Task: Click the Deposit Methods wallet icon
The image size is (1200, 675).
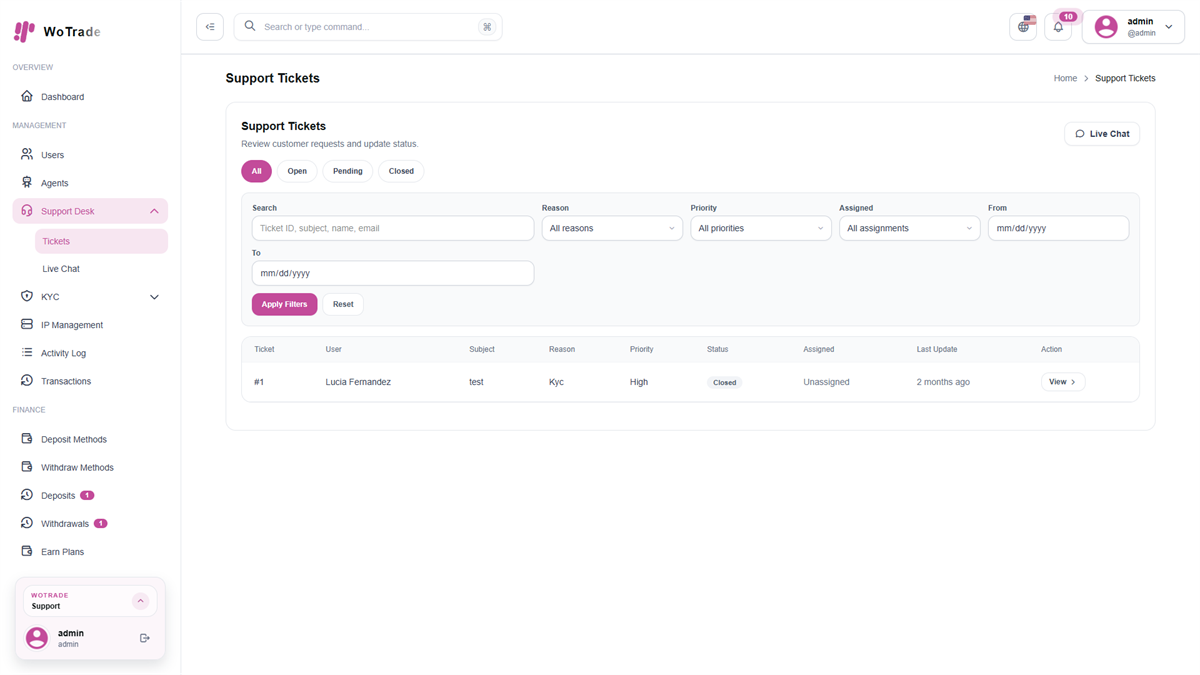Action: 27,438
